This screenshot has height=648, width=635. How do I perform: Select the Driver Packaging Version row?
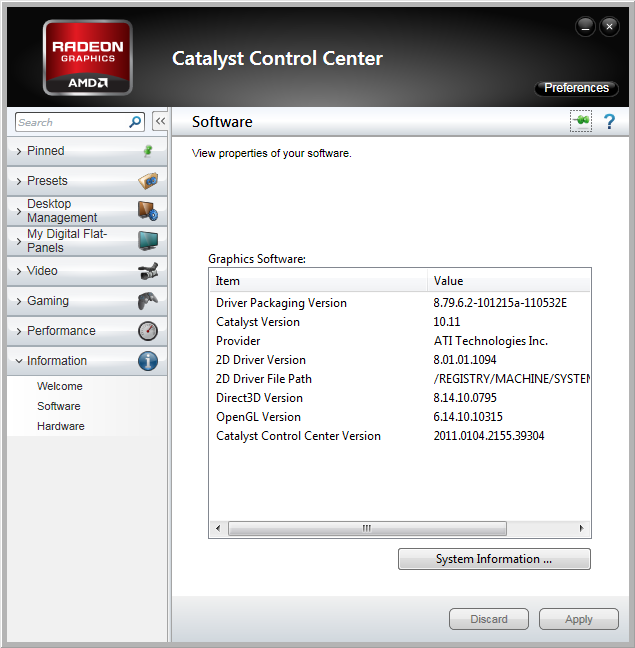coord(400,303)
